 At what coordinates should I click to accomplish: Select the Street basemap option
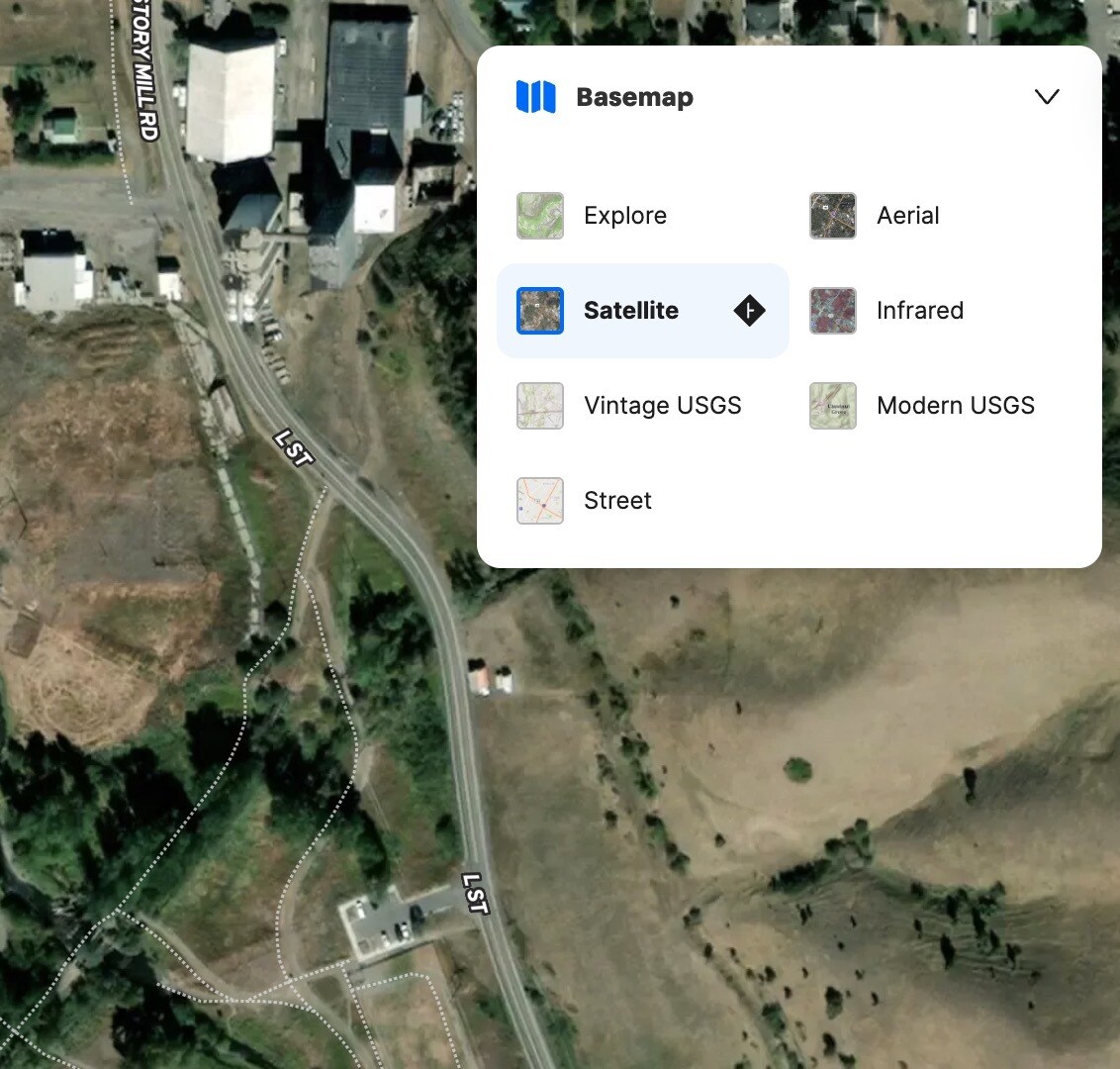click(x=604, y=500)
